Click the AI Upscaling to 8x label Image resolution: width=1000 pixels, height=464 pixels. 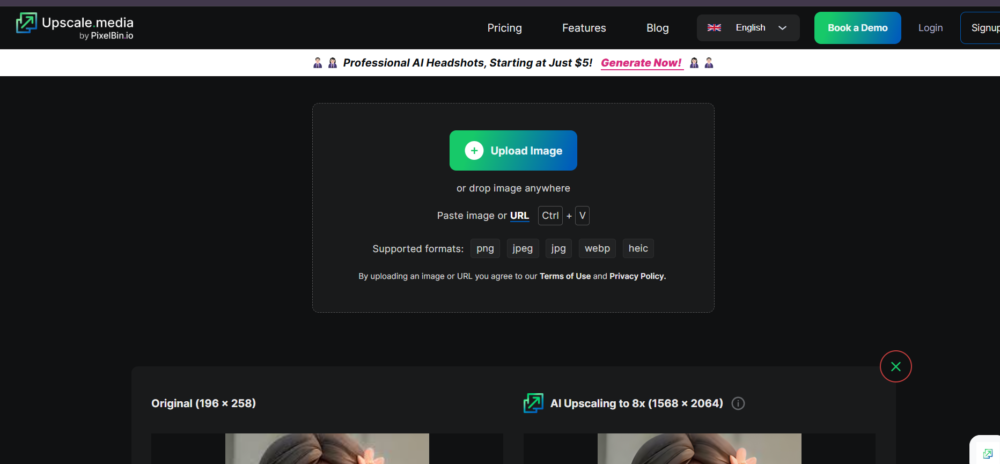point(636,403)
